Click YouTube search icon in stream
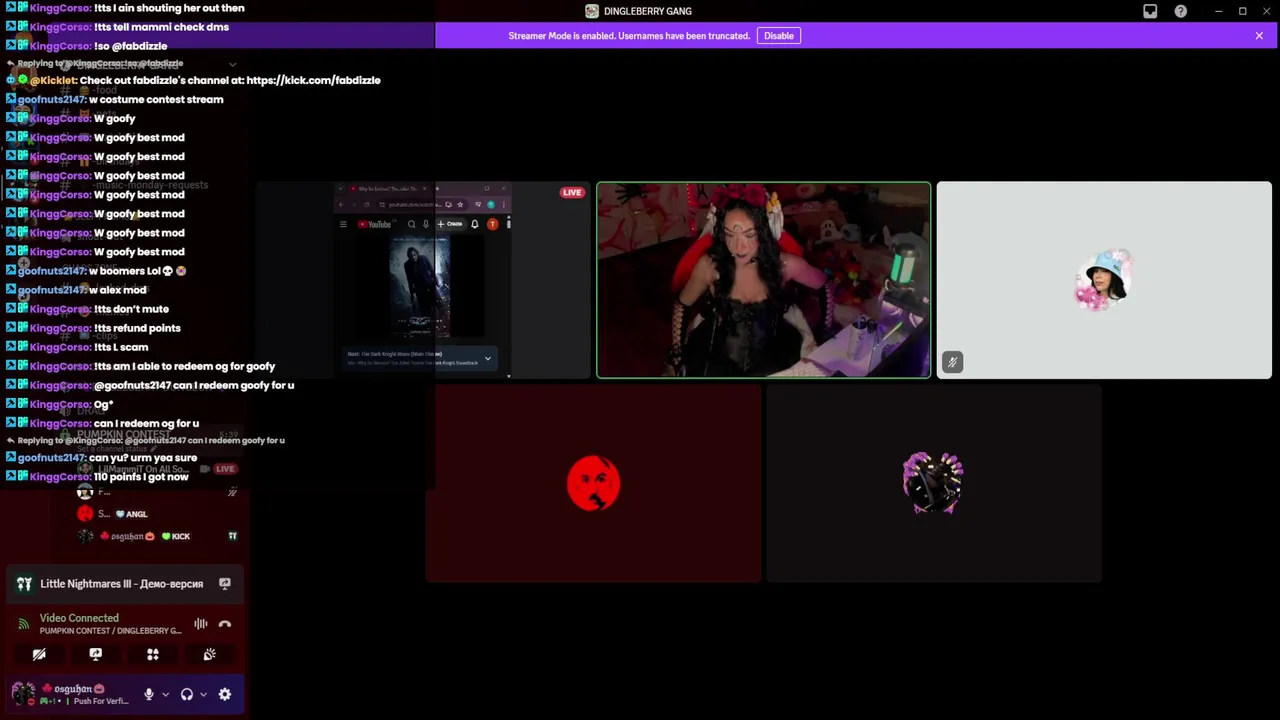 pos(411,224)
